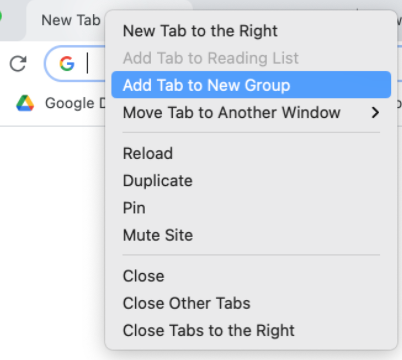Click the green window button at top-left
Image resolution: width=402 pixels, height=360 pixels.
(1, 16)
